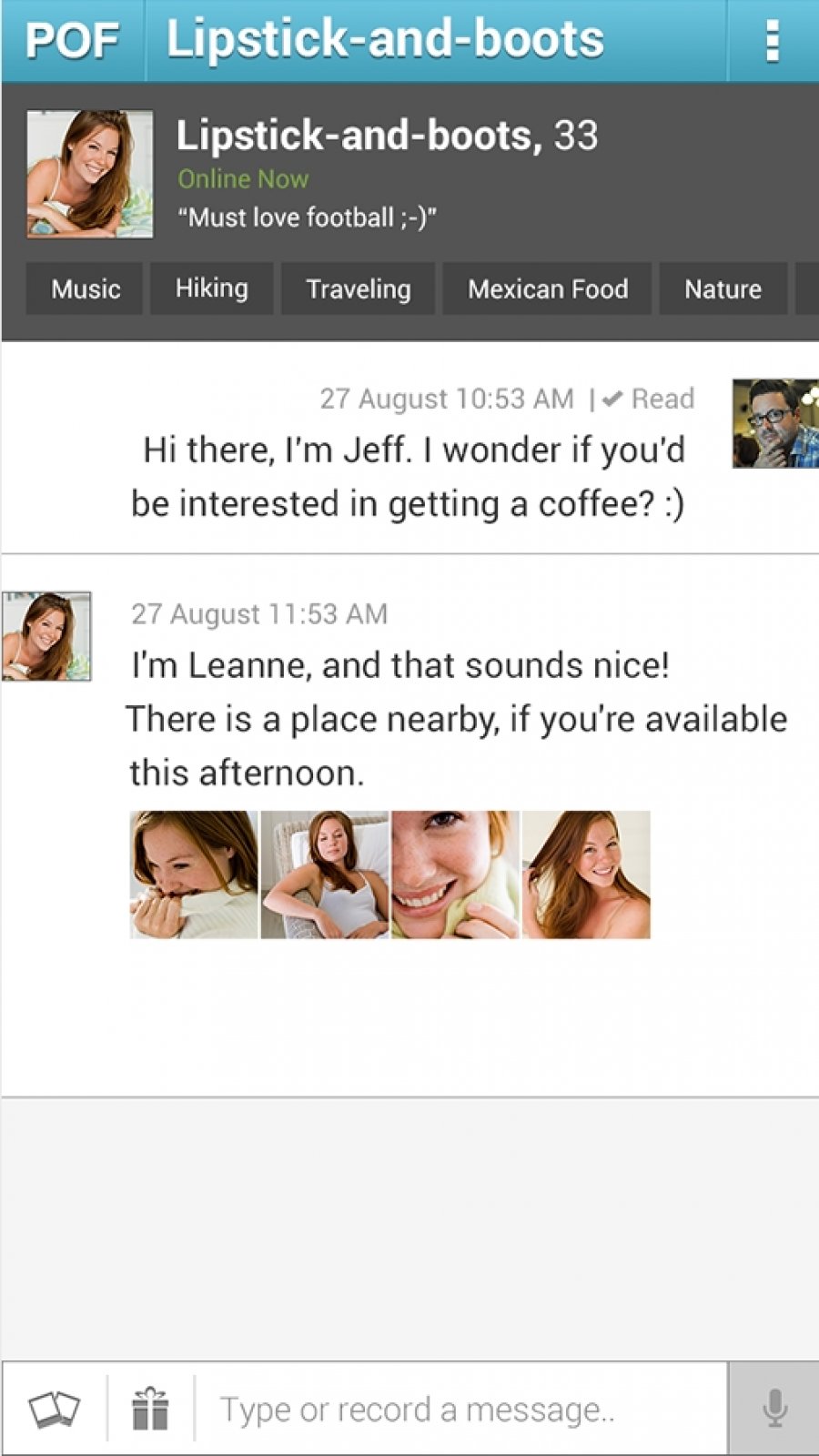
Task: Select the Music interest tag
Action: [x=85, y=288]
